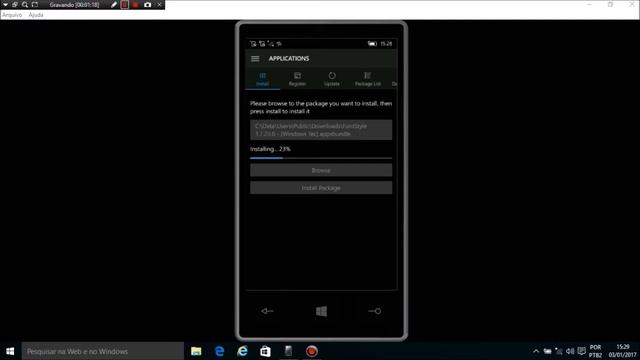Click the volume speaker tray icon
640x360 pixels.
click(x=570, y=351)
